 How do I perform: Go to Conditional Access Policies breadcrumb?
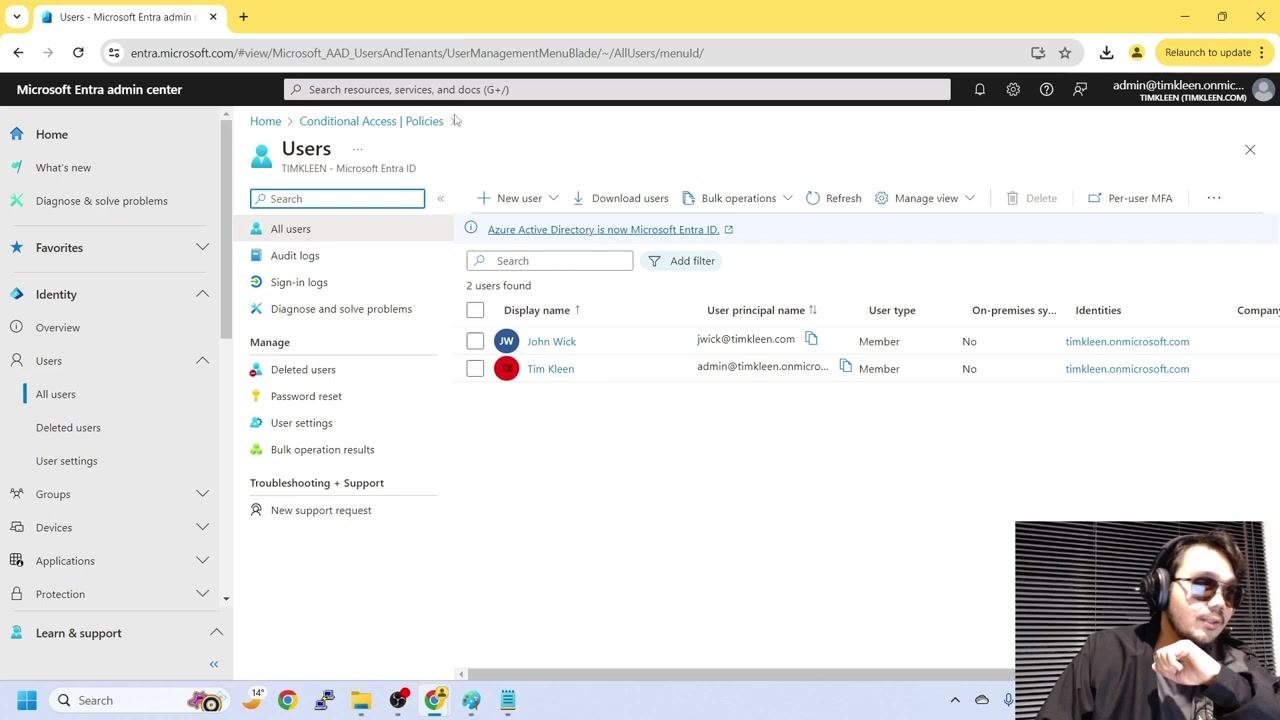pos(371,121)
